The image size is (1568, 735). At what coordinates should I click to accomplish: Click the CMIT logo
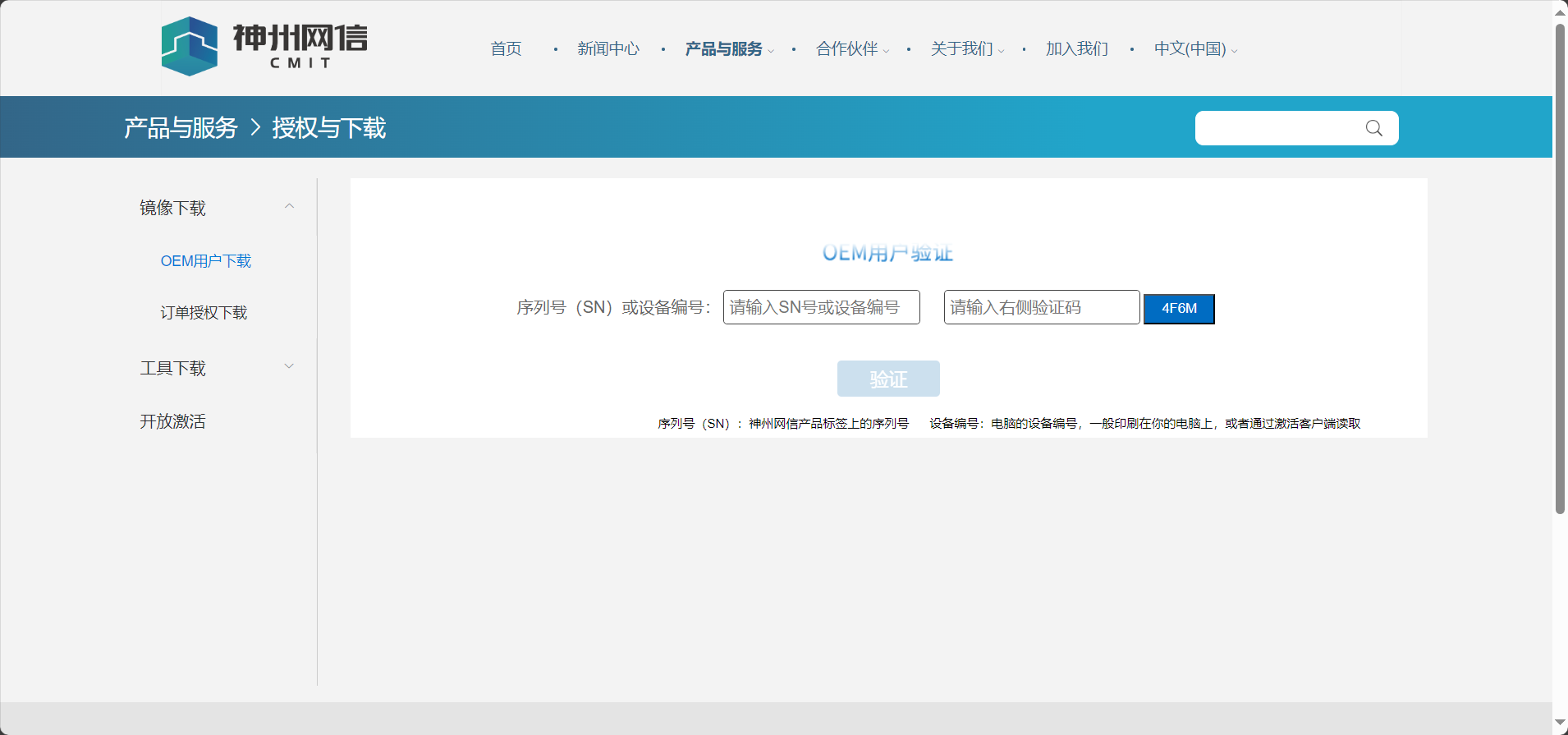tap(264, 47)
